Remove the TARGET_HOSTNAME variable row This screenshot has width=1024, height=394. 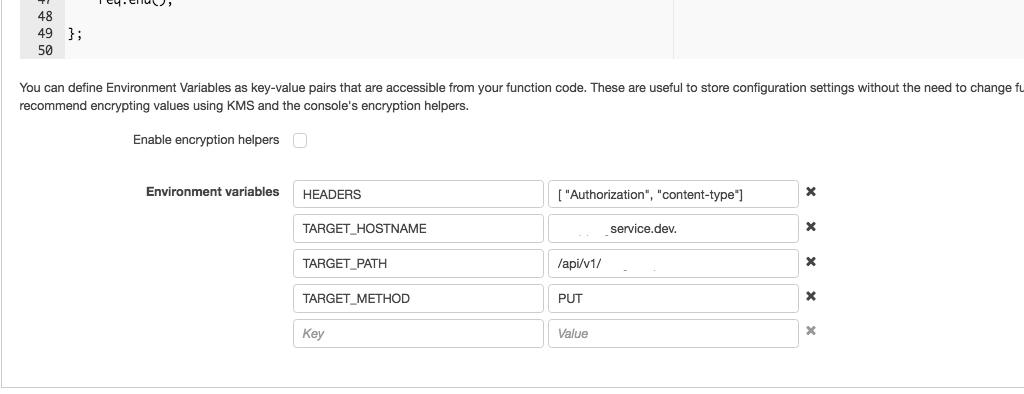pyautogui.click(x=810, y=227)
